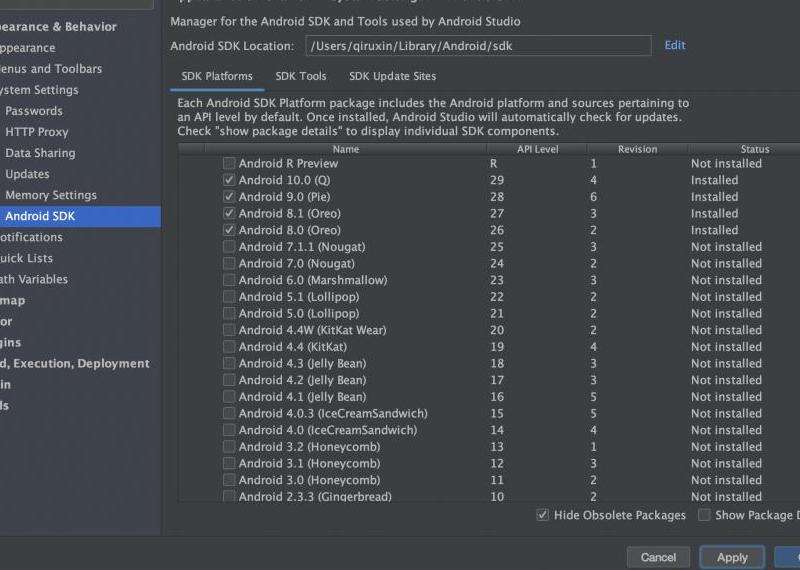Select System Settings in sidebar
The height and width of the screenshot is (570, 800).
coord(39,90)
